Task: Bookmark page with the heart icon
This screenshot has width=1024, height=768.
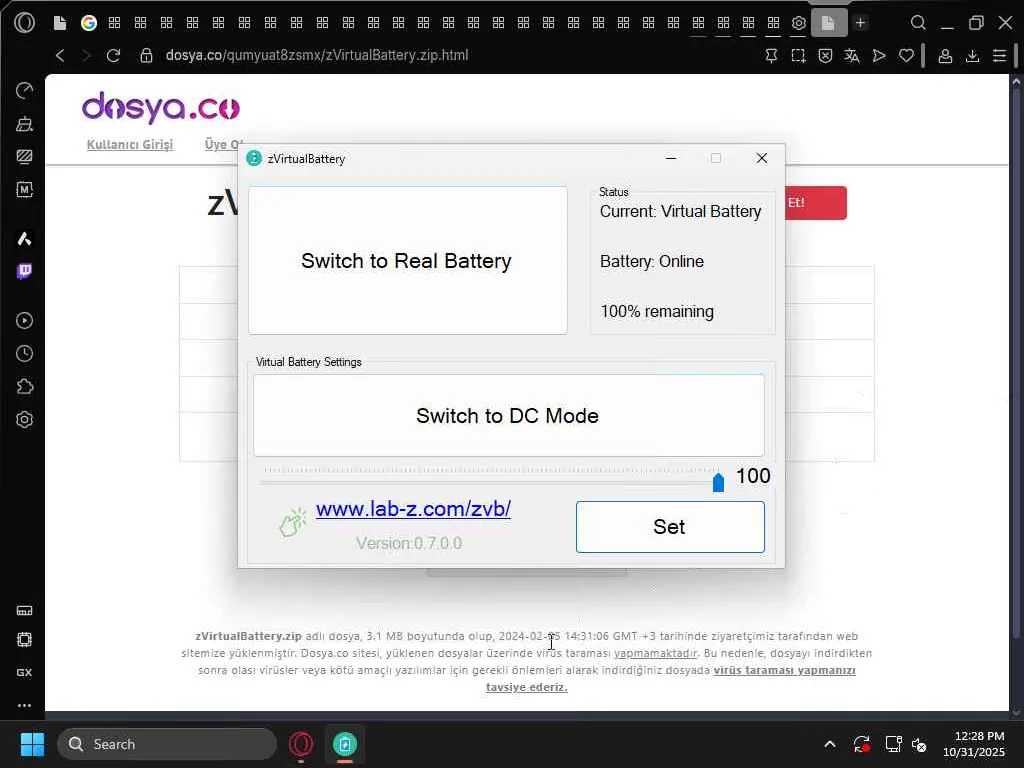Action: tap(906, 56)
